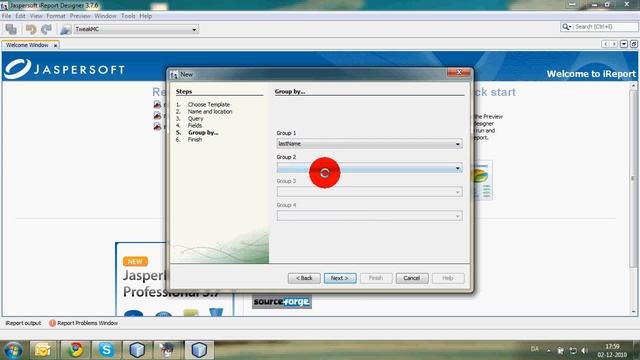This screenshot has width=640, height=360.
Task: Close the New dialog
Action: tap(459, 72)
